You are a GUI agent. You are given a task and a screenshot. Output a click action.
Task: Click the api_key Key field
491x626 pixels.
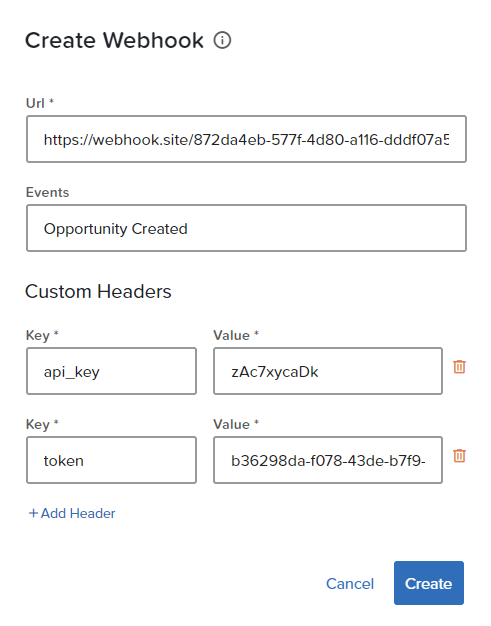tap(111, 371)
